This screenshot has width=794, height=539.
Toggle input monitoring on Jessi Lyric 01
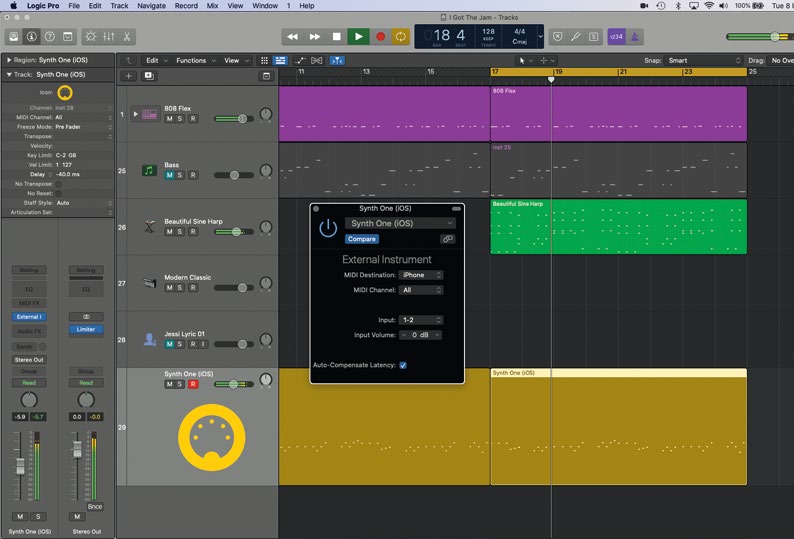[203, 344]
